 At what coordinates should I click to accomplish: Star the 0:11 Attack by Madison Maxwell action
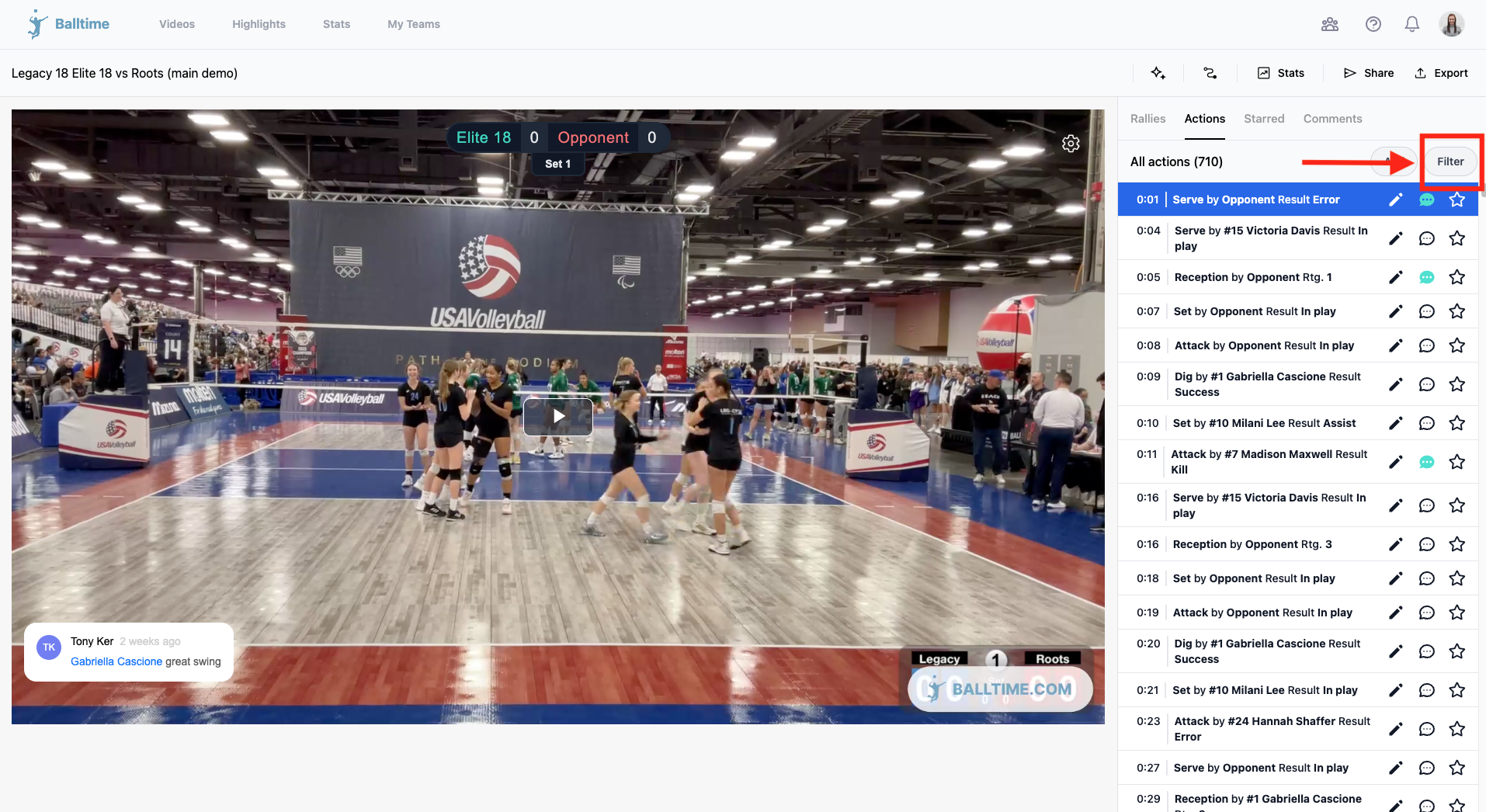1456,462
